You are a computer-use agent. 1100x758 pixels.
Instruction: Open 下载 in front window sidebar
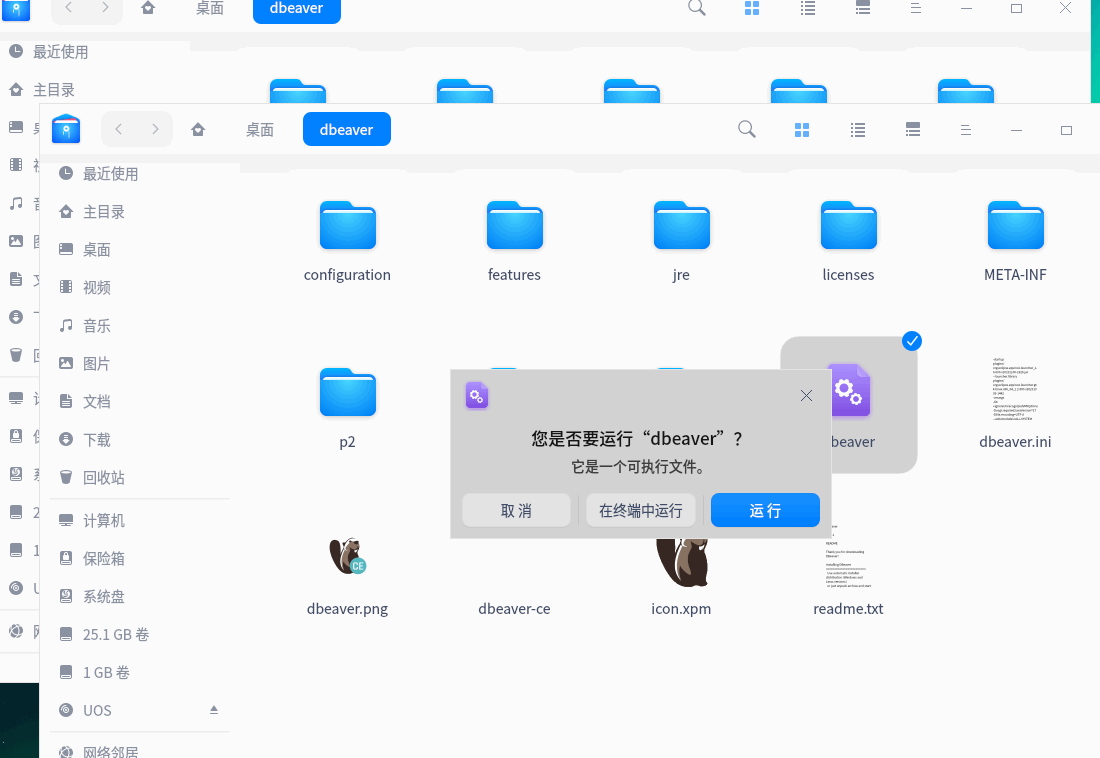click(x=96, y=439)
